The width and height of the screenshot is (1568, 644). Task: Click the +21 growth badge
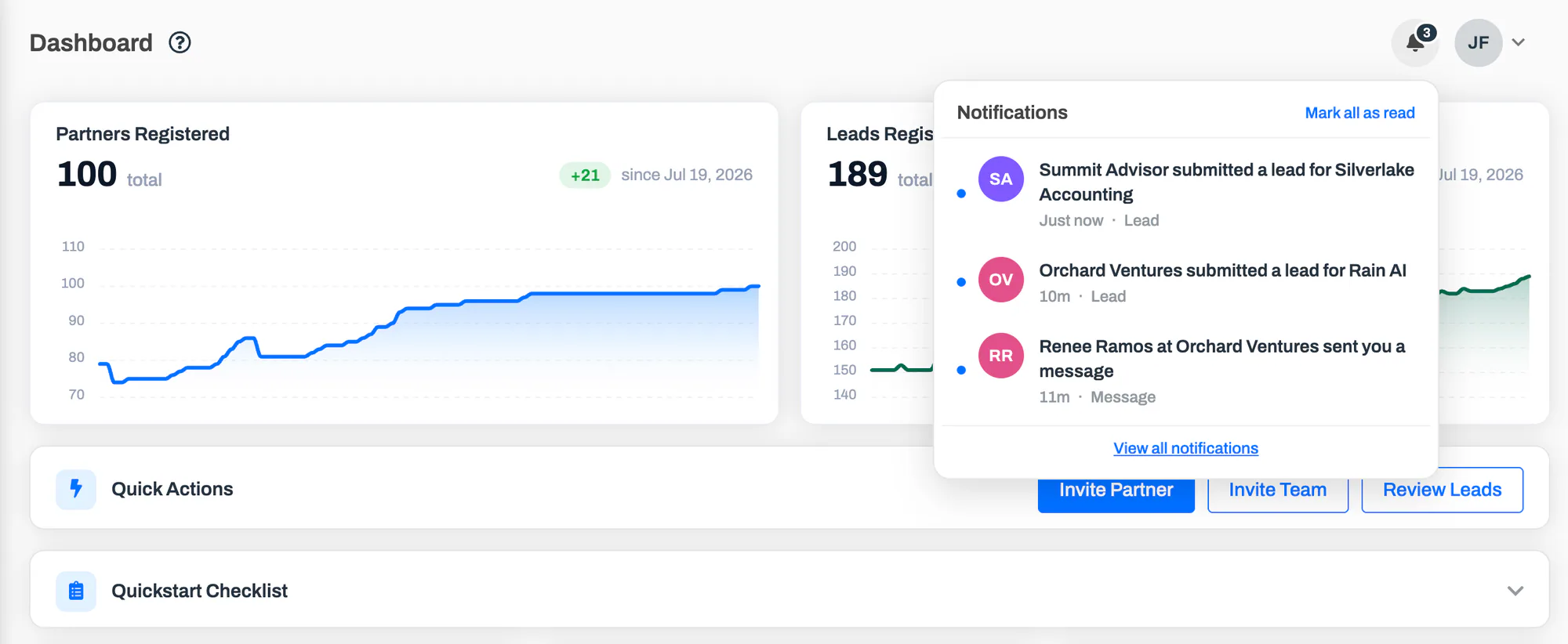(x=585, y=175)
